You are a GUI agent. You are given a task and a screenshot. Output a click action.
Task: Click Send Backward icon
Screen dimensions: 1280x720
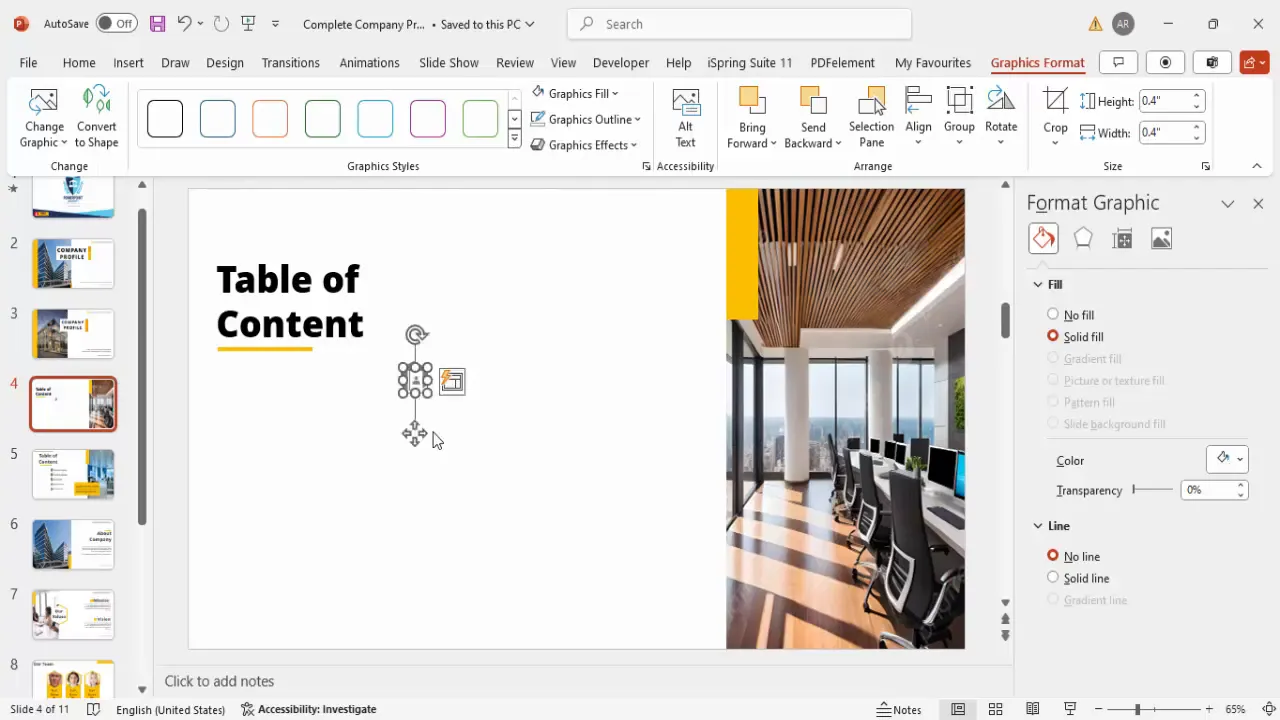pos(813,118)
